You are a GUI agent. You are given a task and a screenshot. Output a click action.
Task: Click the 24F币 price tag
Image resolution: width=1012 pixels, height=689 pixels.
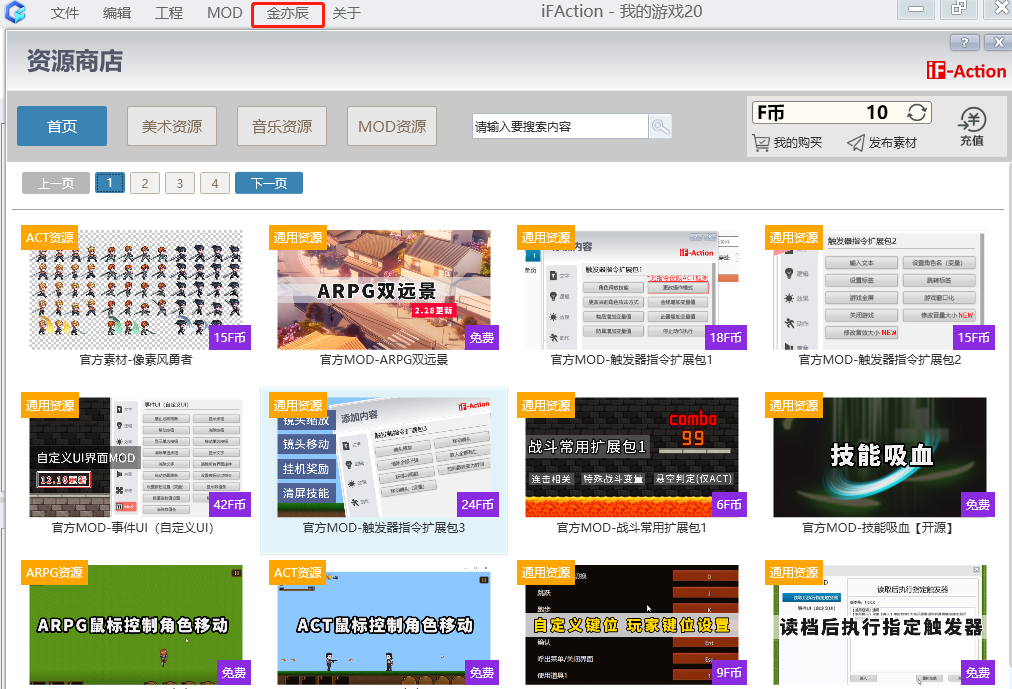478,504
